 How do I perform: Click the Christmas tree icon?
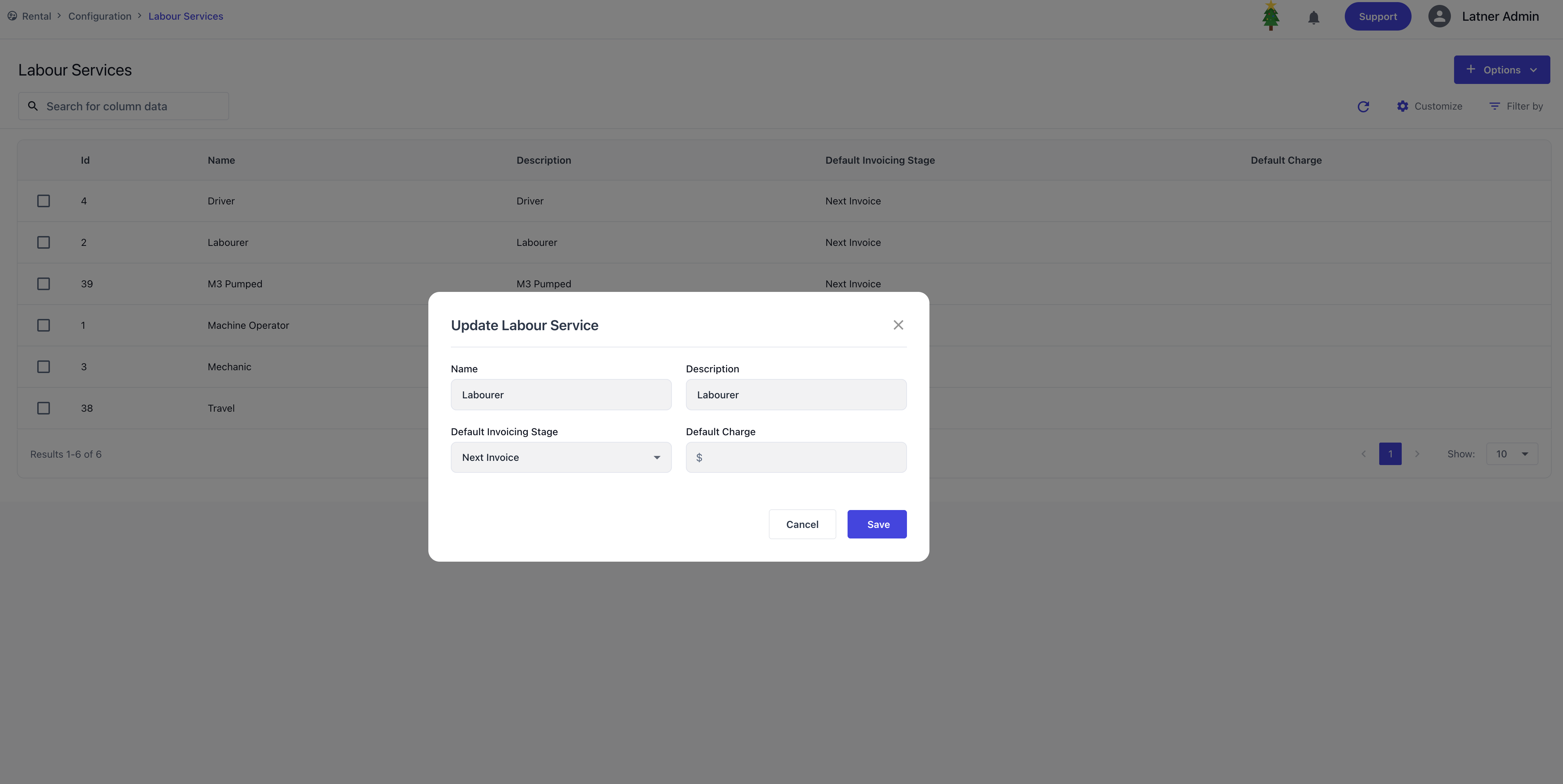coord(1271,16)
